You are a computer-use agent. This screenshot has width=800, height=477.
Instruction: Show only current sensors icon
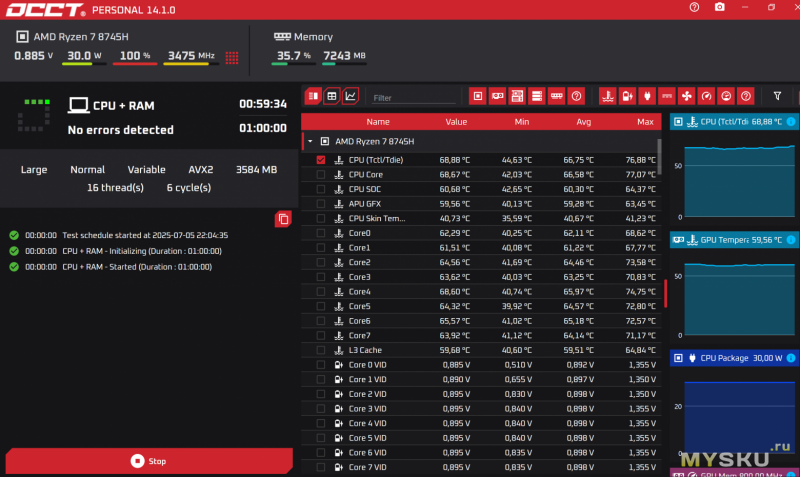tap(667, 96)
